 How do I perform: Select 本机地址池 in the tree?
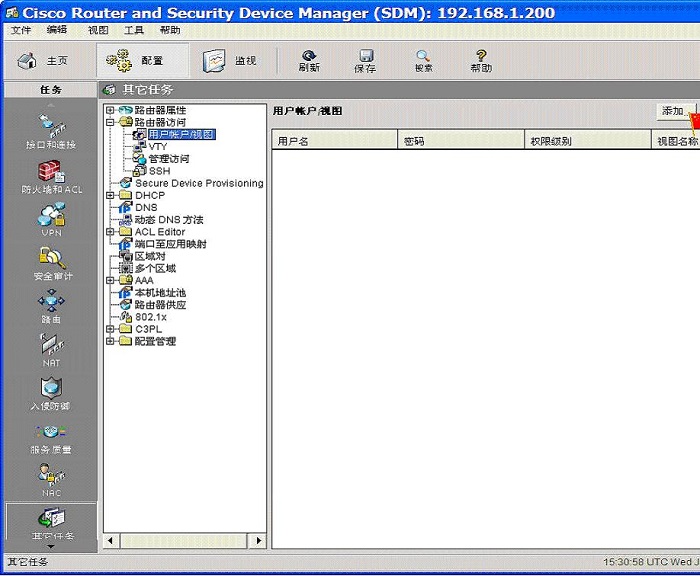tap(160, 293)
